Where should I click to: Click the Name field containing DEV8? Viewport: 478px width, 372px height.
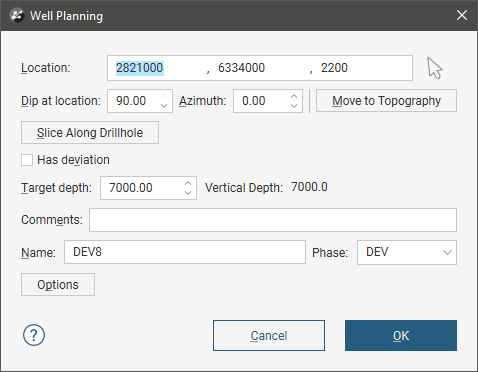pos(185,252)
